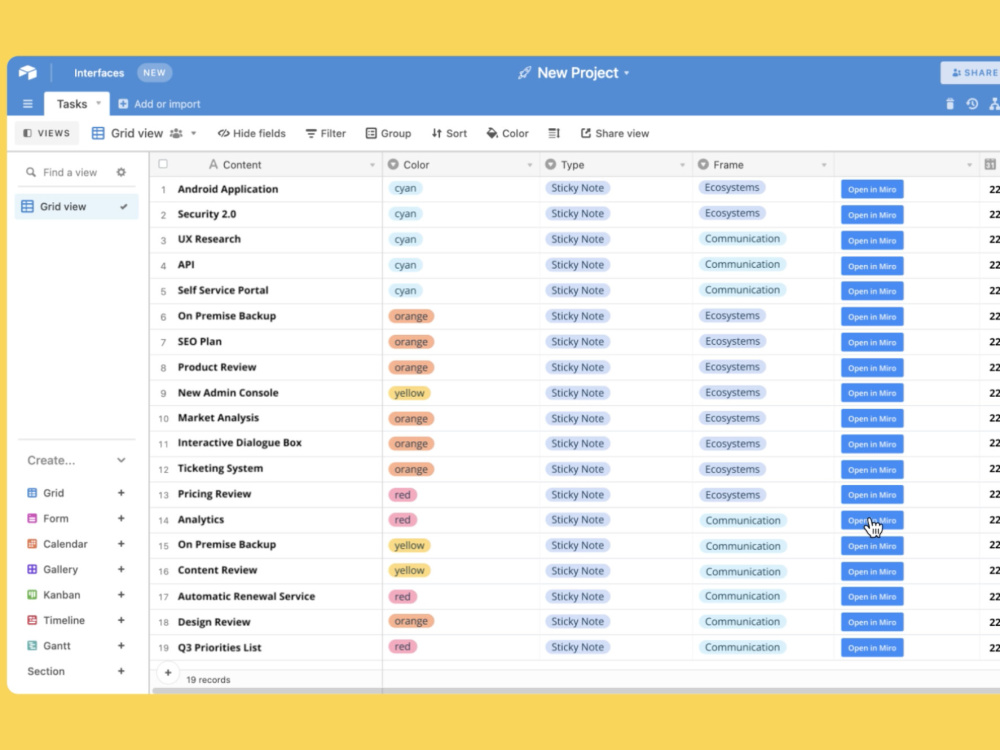The width and height of the screenshot is (1000, 750).
Task: Open the revision history clock icon
Action: tap(972, 104)
